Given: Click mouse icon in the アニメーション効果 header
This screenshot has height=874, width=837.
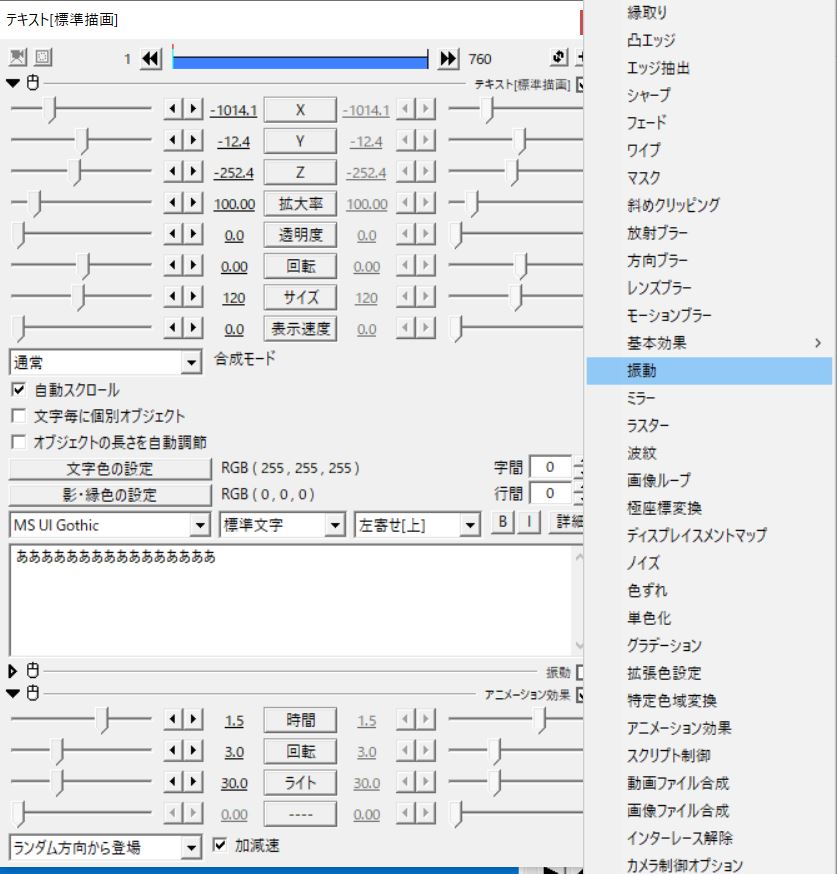Looking at the screenshot, I should pyautogui.click(x=33, y=693).
